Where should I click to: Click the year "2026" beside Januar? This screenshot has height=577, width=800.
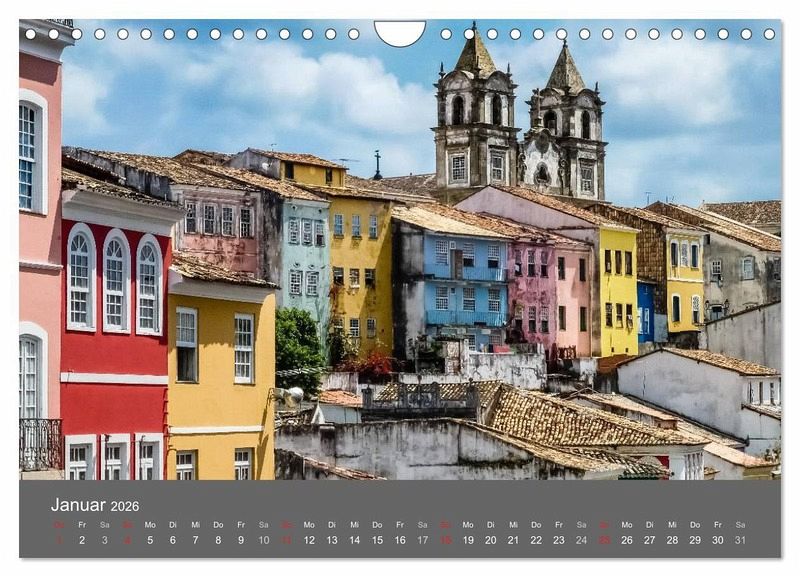coord(124,507)
